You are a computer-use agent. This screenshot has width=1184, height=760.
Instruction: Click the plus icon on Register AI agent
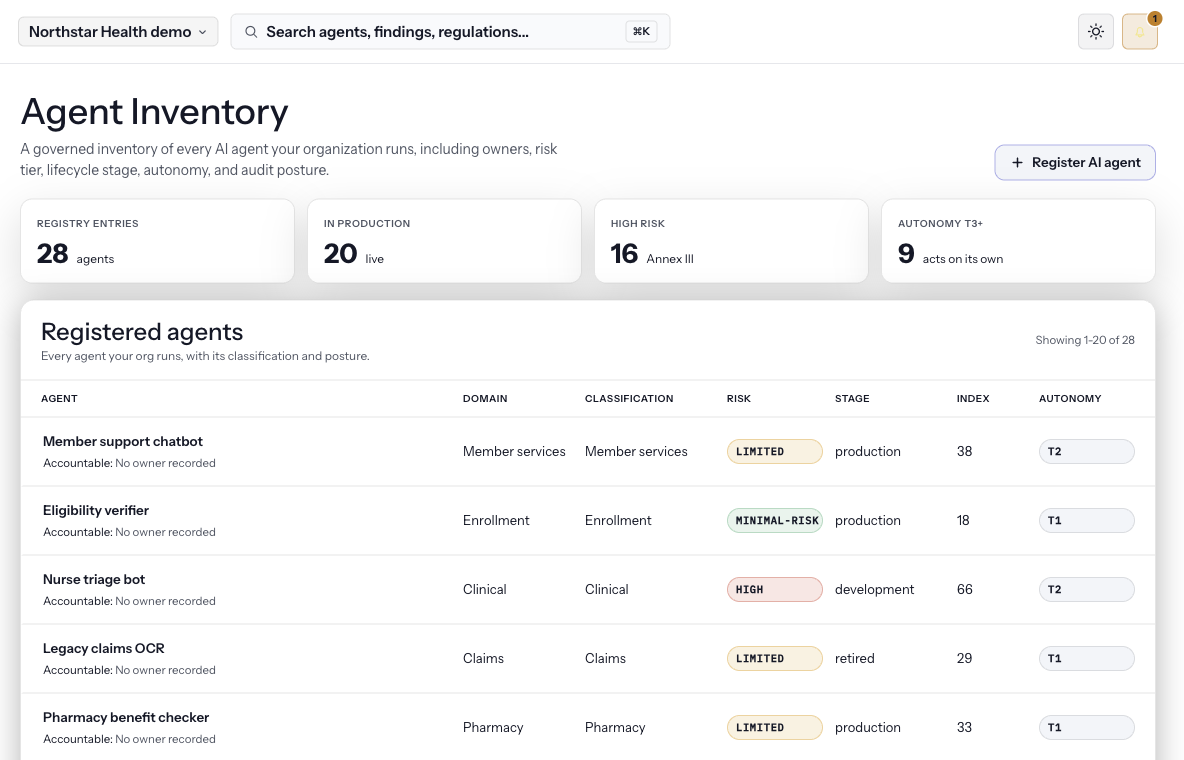coord(1017,162)
